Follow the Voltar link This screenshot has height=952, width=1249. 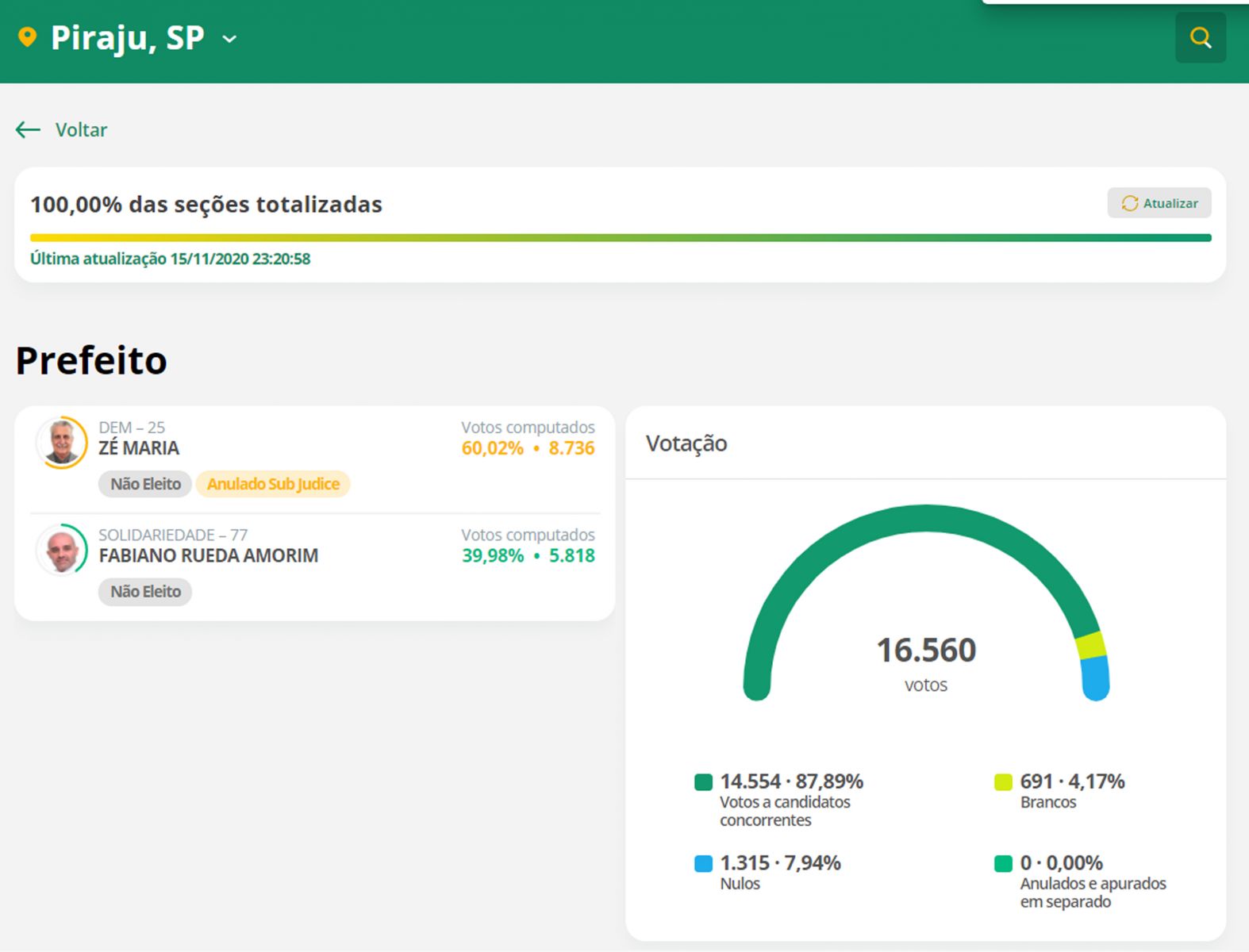point(81,130)
